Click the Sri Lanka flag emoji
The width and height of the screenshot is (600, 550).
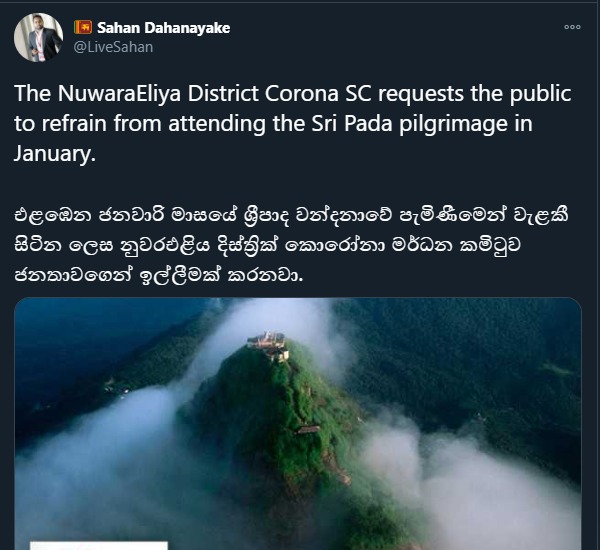[83, 28]
